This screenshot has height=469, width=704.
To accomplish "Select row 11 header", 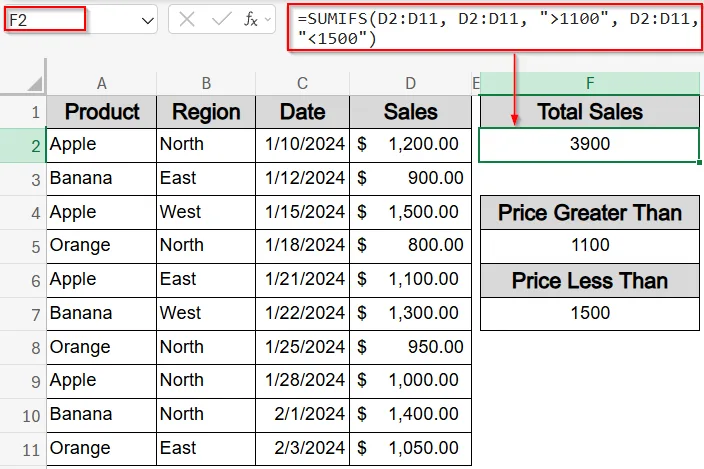I will click(x=23, y=450).
